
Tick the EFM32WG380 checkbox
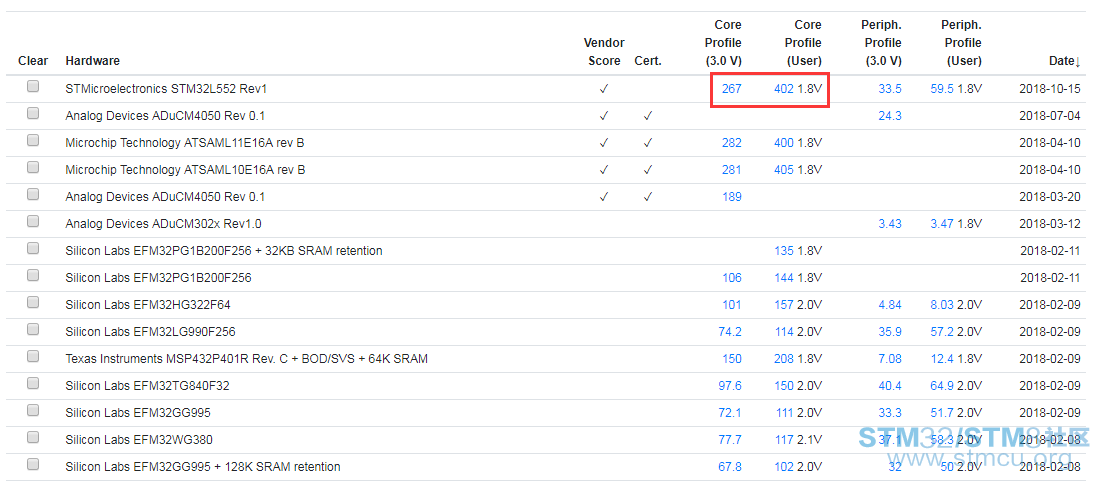tap(33, 437)
